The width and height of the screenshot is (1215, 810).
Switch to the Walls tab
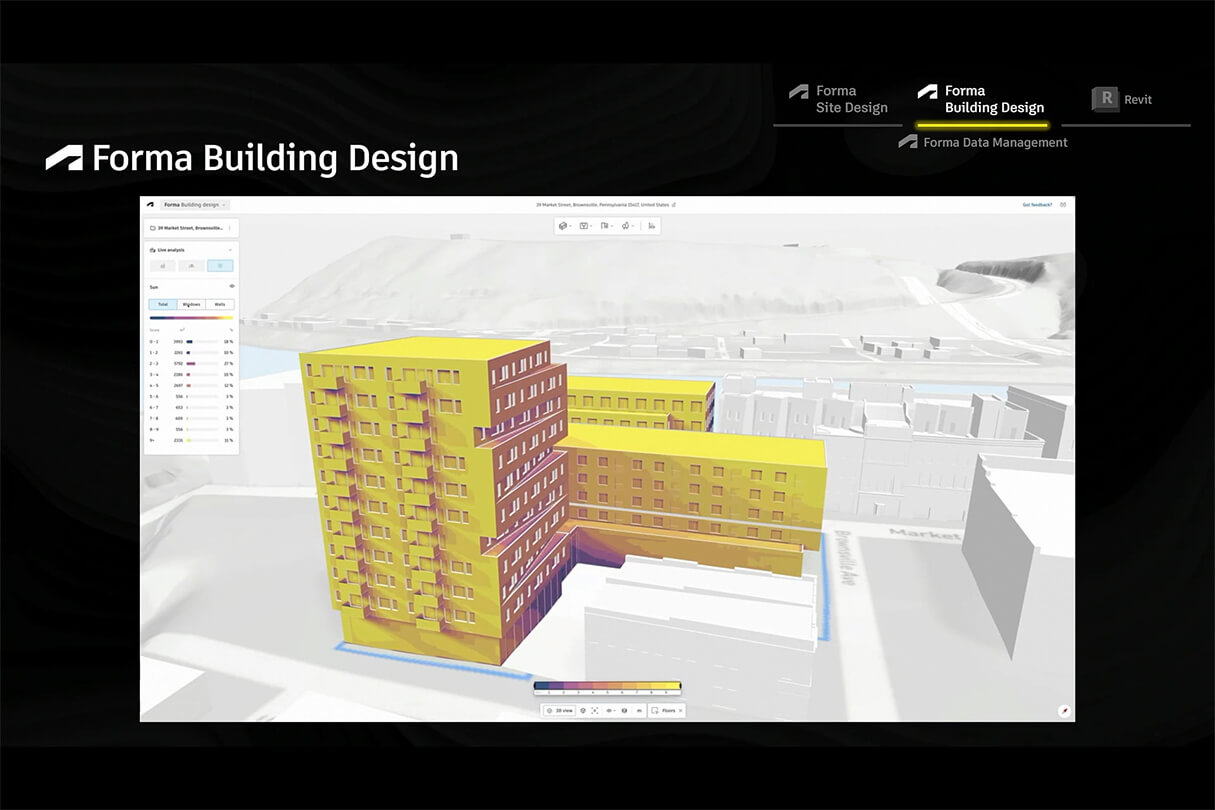coord(220,304)
